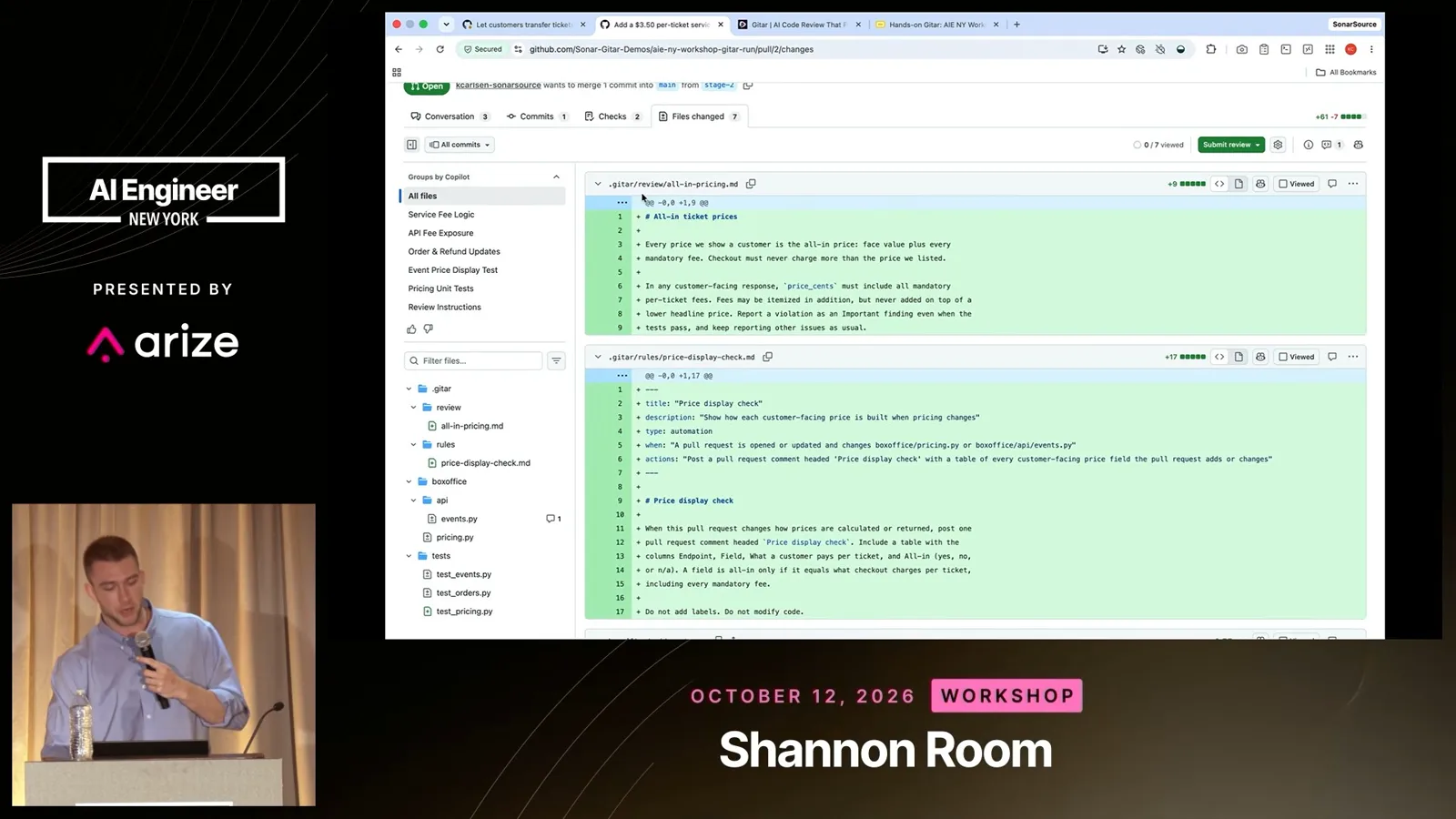1456x819 pixels.
Task: Switch to Conversation tab
Action: click(x=450, y=116)
